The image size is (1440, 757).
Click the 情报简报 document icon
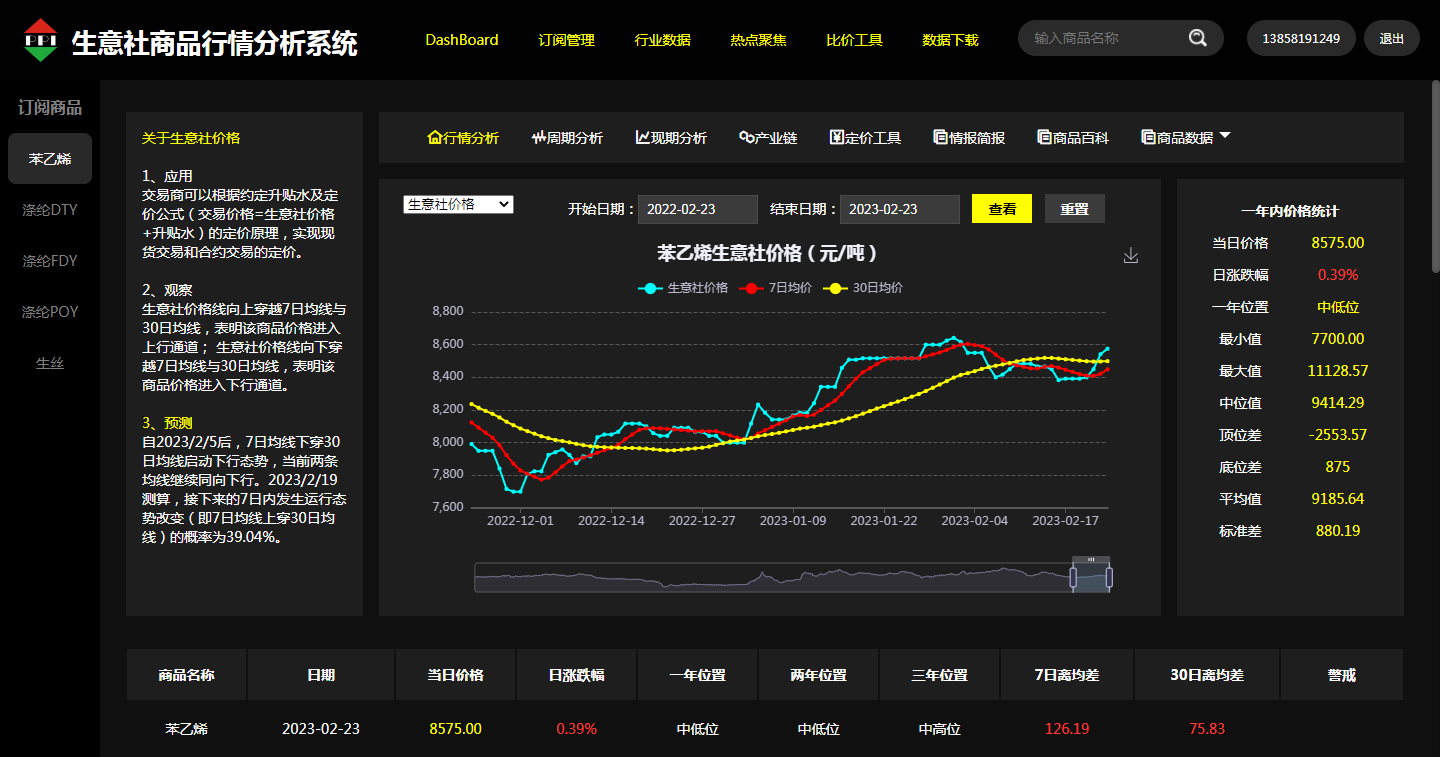940,138
